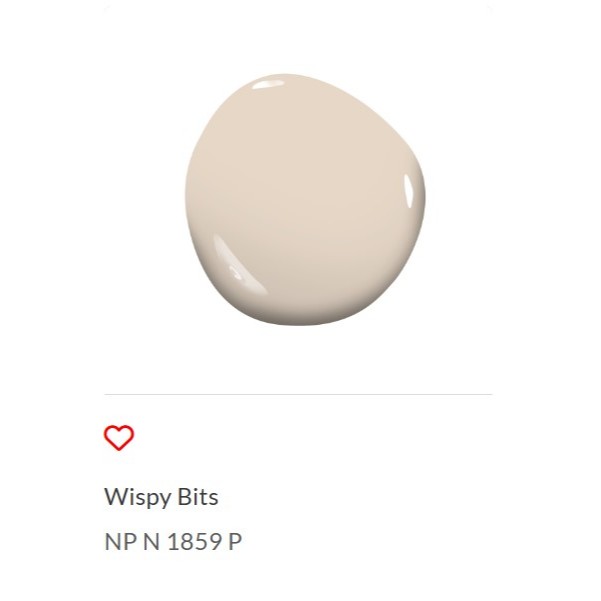Click the divider line below the paint blob
Screen dimensions: 601x601
(x=298, y=394)
